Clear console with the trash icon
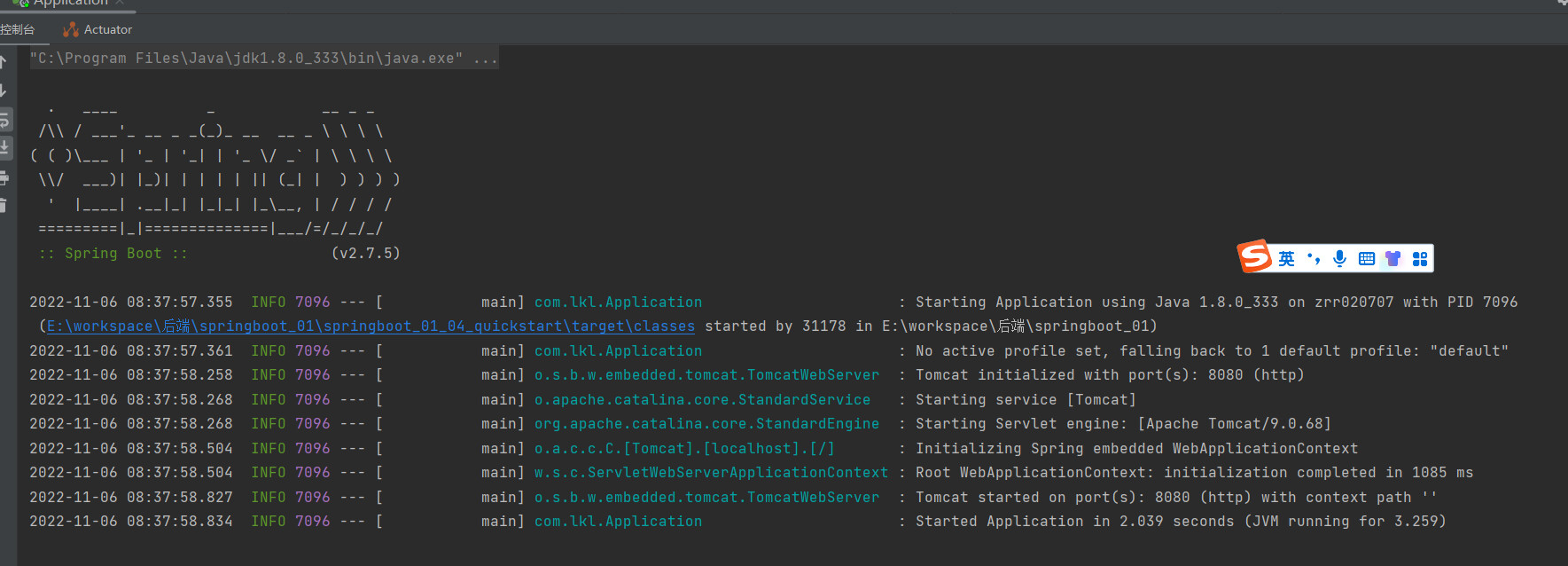 click(x=3, y=205)
